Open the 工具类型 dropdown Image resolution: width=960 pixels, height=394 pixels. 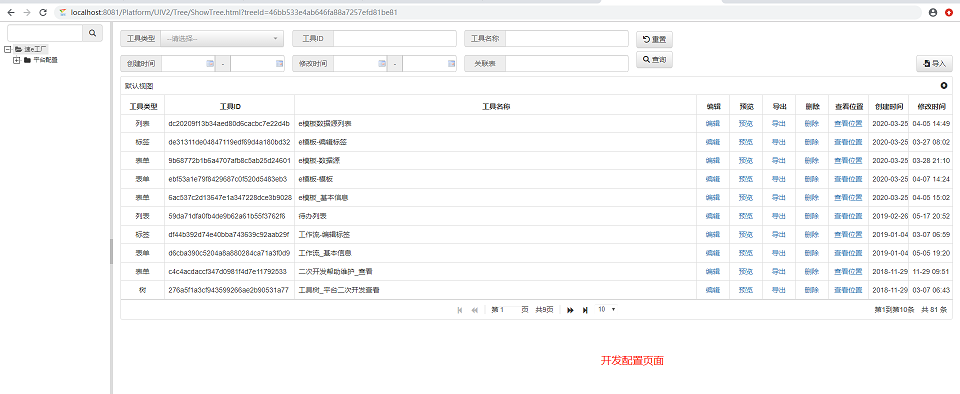tap(222, 39)
